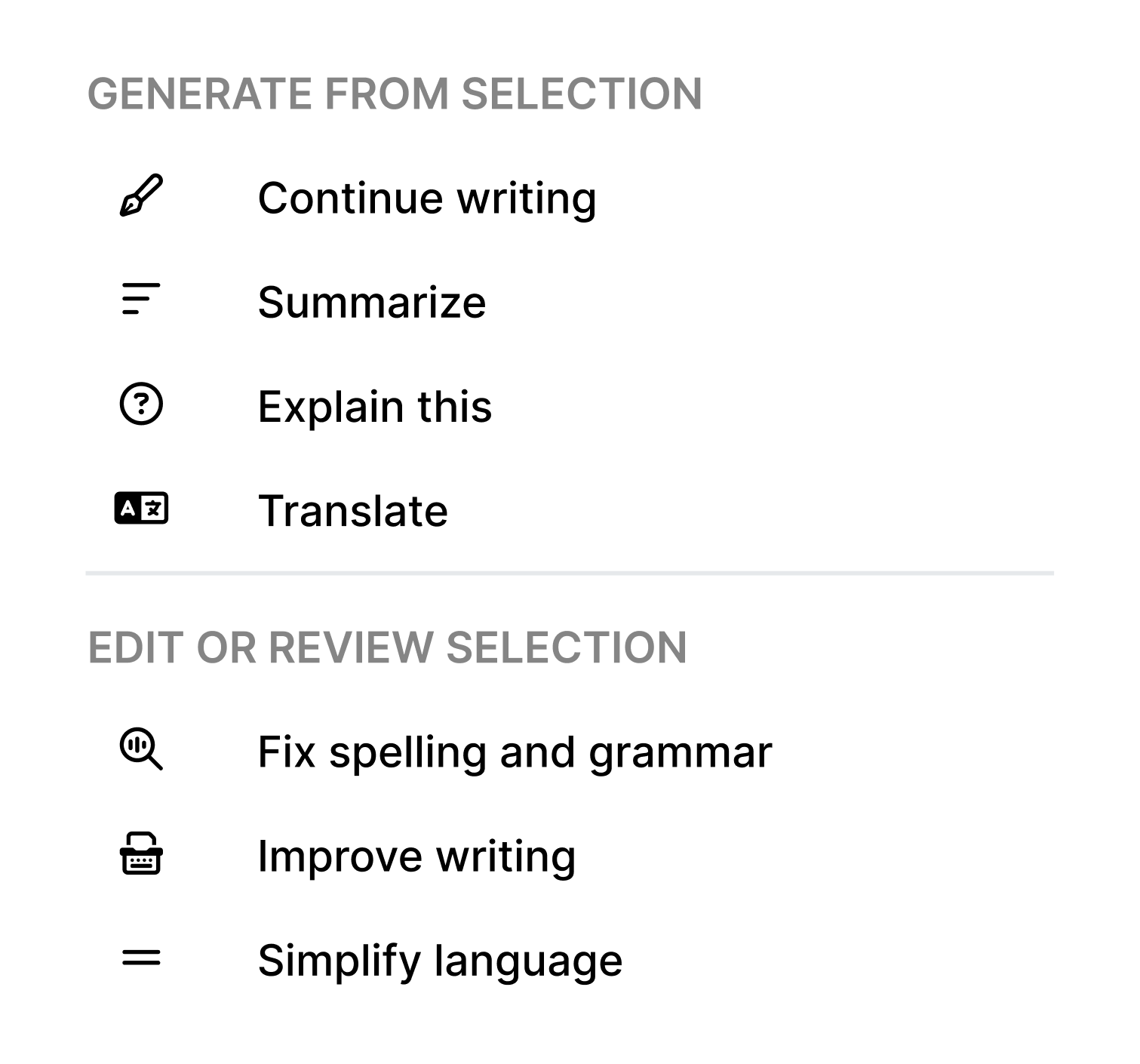Click the question mark circle icon
Image resolution: width=1140 pixels, height=1064 pixels.
pyautogui.click(x=141, y=404)
